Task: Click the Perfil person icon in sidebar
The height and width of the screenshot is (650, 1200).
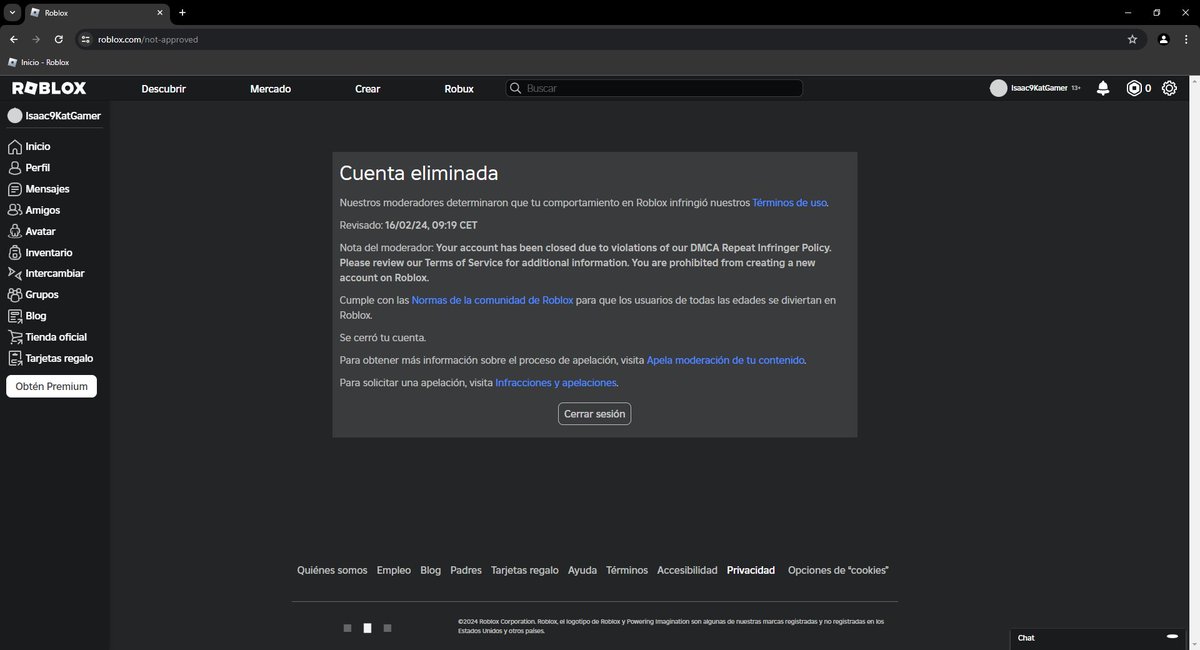Action: tap(15, 168)
